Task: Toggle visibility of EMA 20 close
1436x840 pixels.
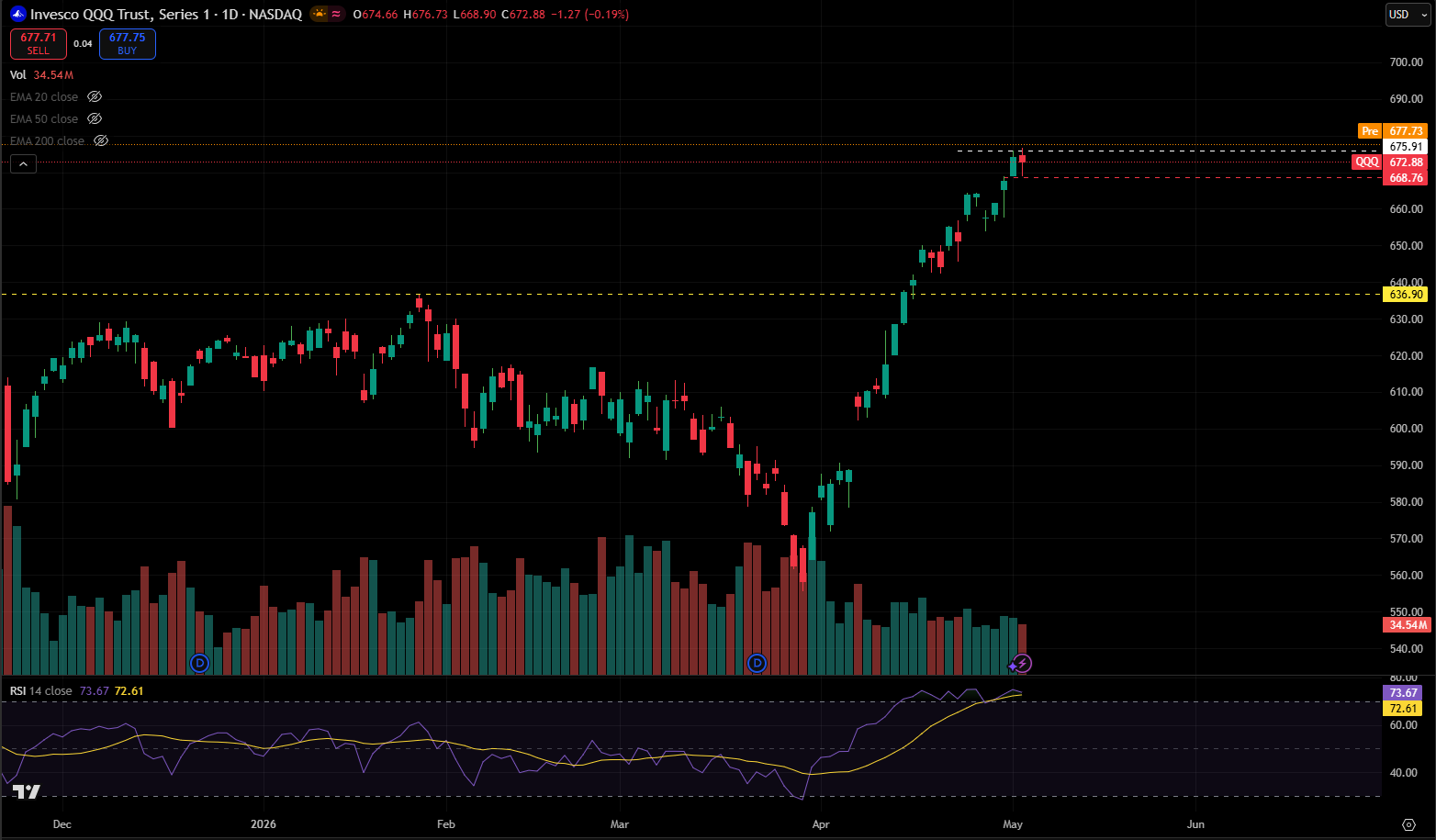Action: pyautogui.click(x=95, y=97)
